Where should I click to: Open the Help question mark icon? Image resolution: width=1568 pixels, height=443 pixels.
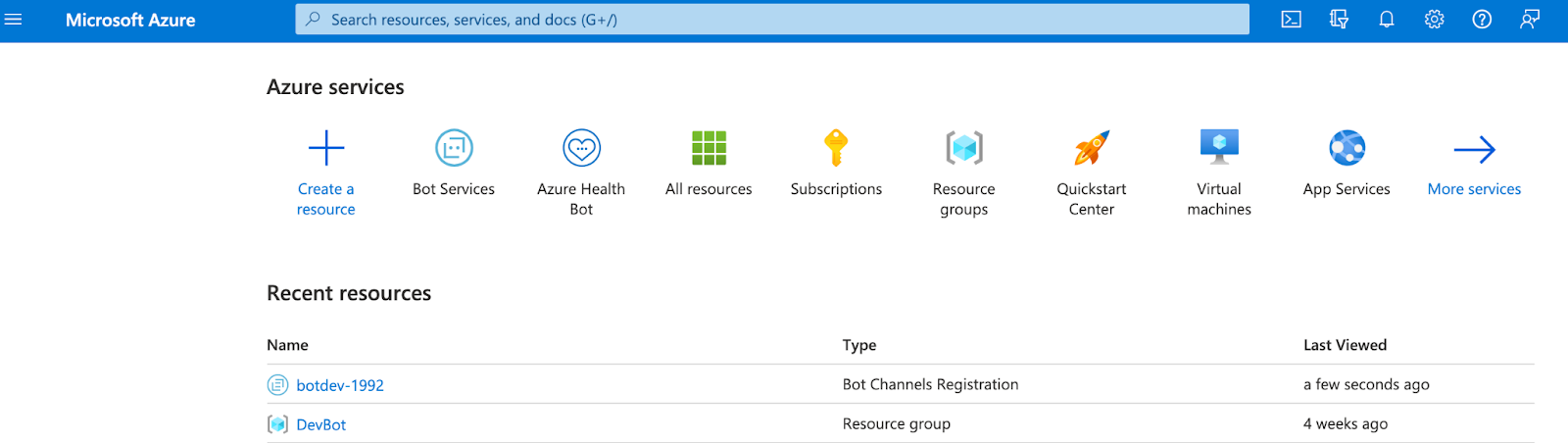[1482, 20]
